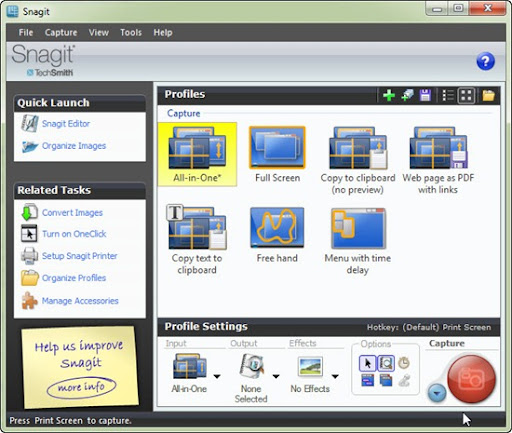This screenshot has height=433, width=512.
Task: Open Snagit help with the blue question mark
Action: click(x=485, y=61)
